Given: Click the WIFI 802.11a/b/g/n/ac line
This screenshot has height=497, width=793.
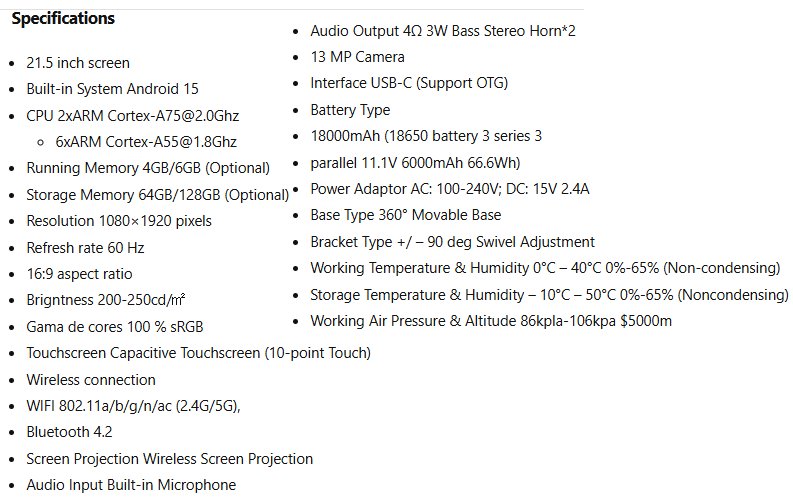Looking at the screenshot, I should [x=133, y=406].
